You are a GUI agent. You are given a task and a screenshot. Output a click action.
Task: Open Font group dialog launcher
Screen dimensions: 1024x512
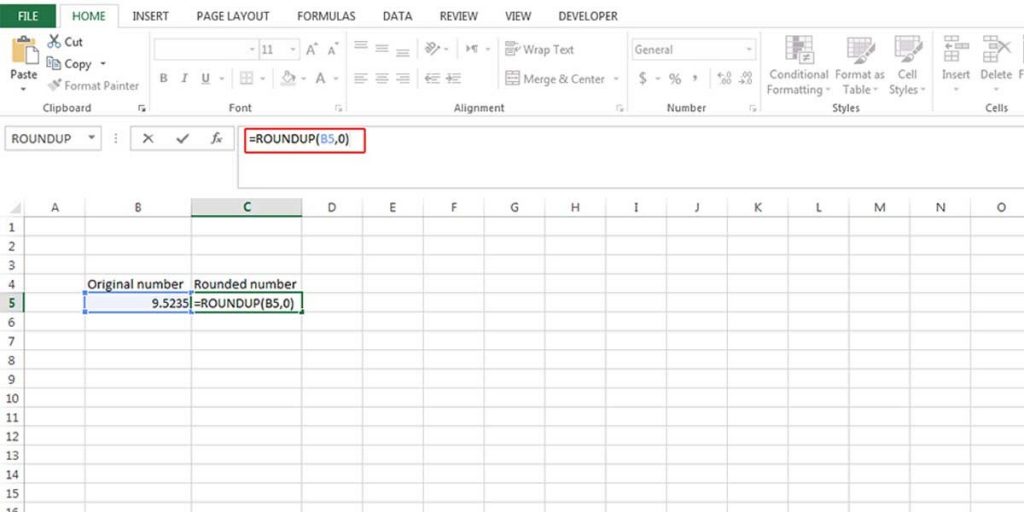coord(338,108)
